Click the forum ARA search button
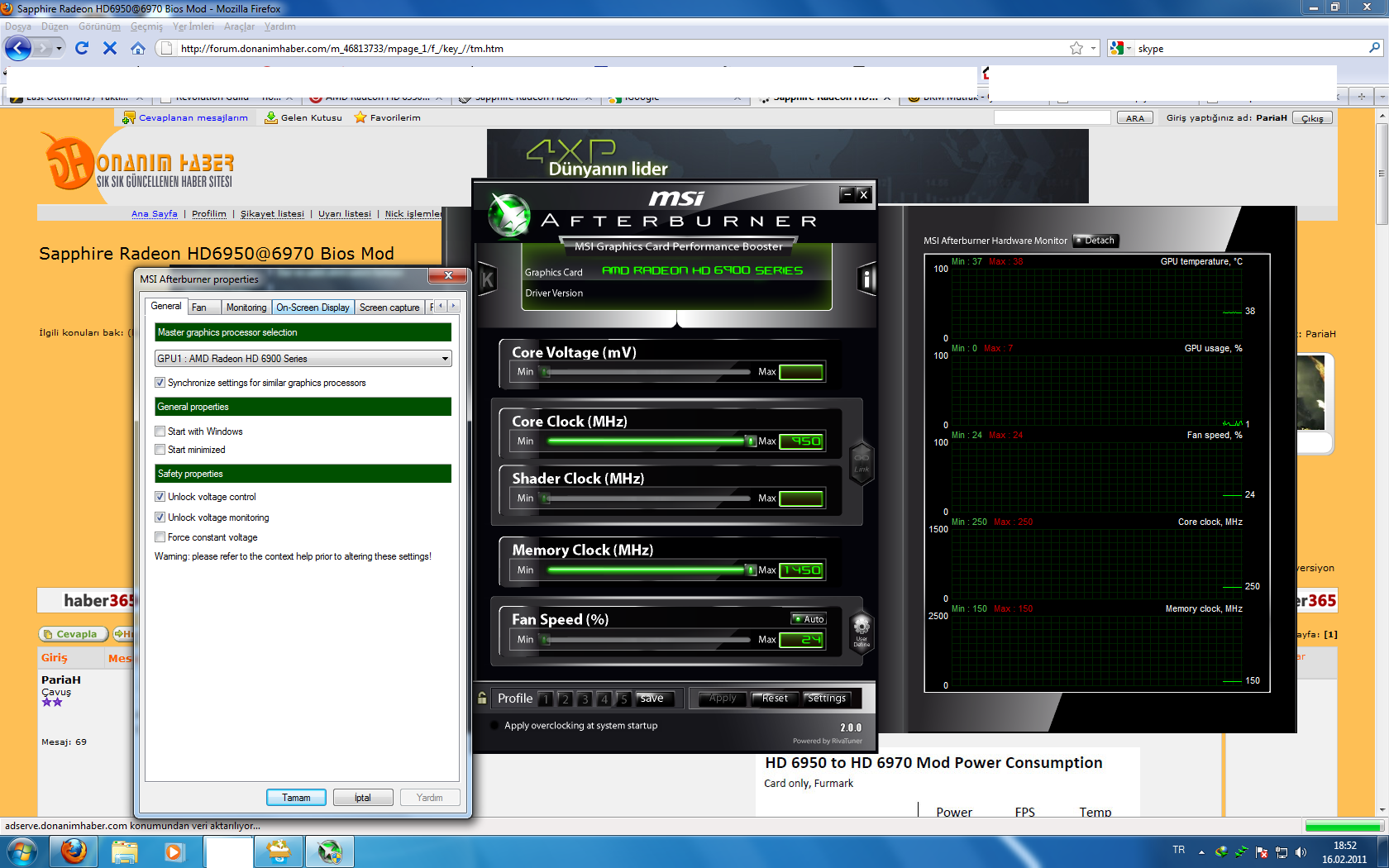The image size is (1389, 868). pos(1135,117)
